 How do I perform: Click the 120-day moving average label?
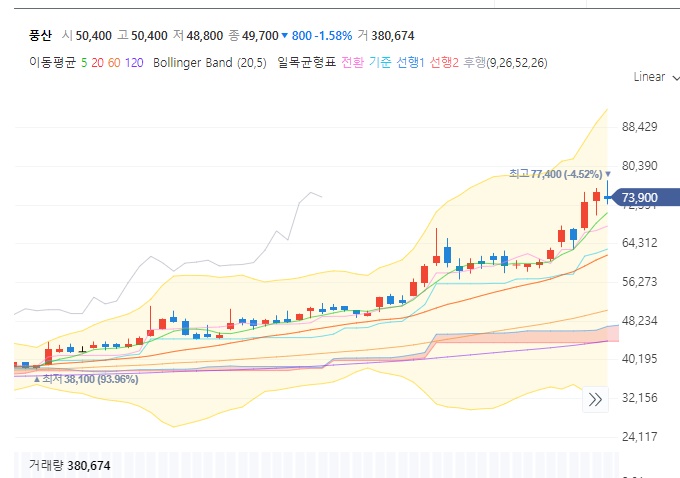[x=134, y=63]
